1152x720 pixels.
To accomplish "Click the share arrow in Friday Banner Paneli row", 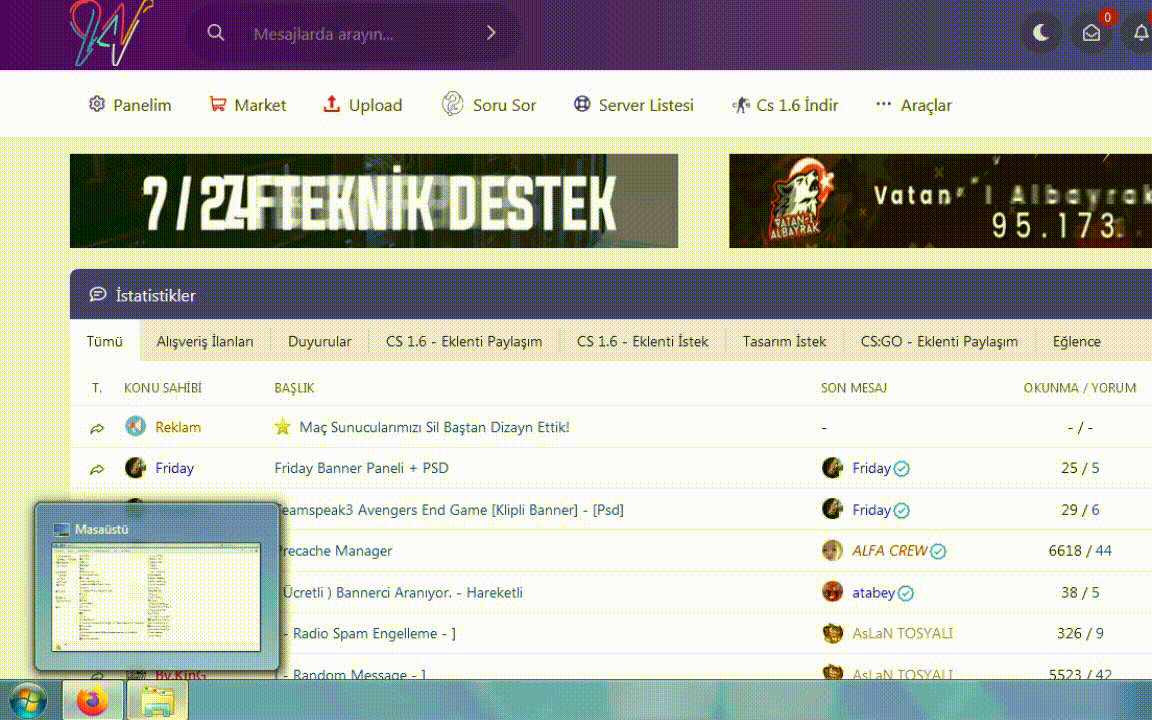I will click(x=97, y=469).
